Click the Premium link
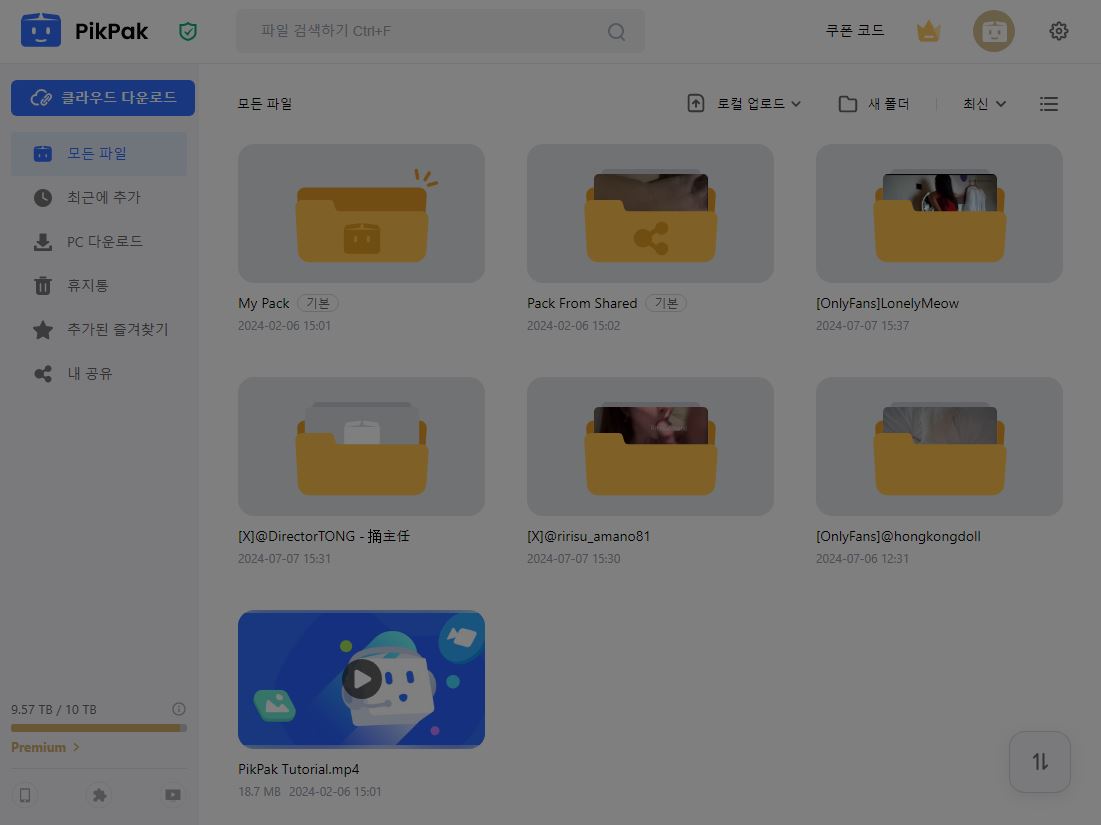Viewport: 1101px width, 825px height. click(x=45, y=747)
